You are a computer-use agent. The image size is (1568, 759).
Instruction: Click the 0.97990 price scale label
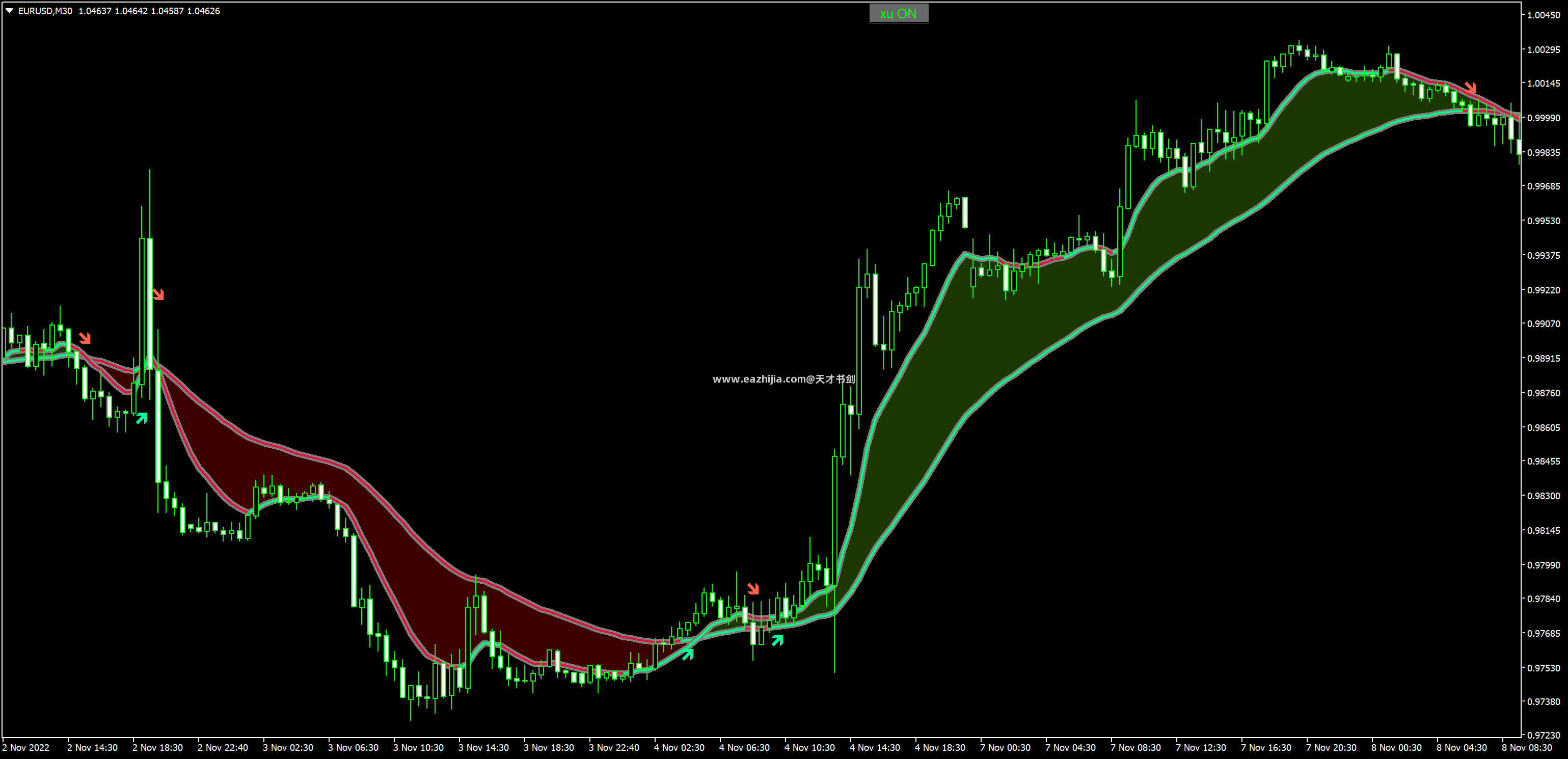1544,565
